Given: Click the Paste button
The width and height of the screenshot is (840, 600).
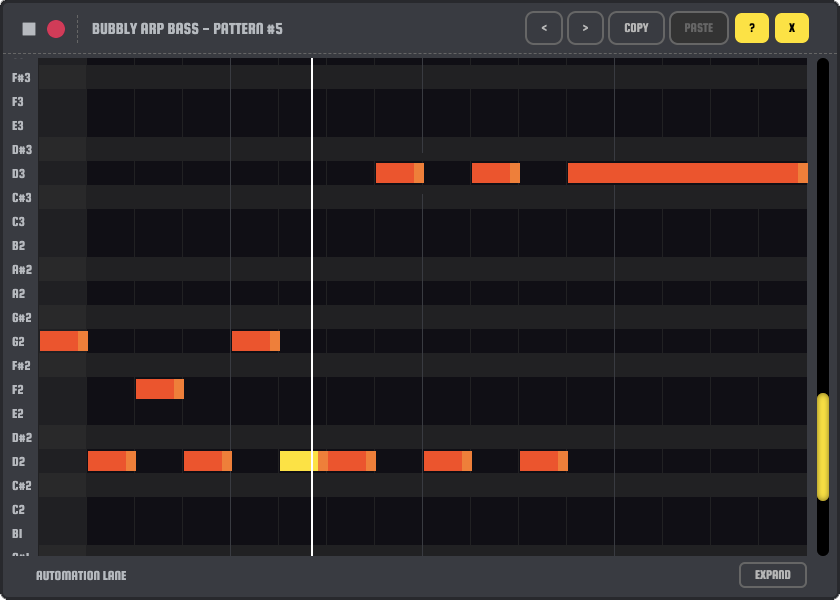Looking at the screenshot, I should click(x=699, y=28).
